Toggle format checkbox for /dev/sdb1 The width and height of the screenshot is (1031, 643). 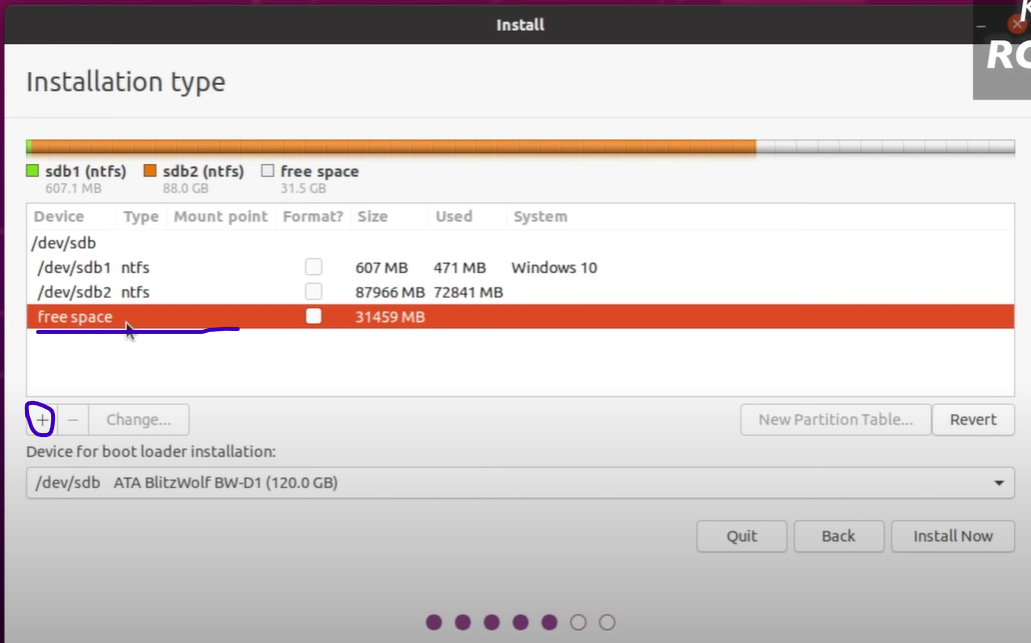314,267
